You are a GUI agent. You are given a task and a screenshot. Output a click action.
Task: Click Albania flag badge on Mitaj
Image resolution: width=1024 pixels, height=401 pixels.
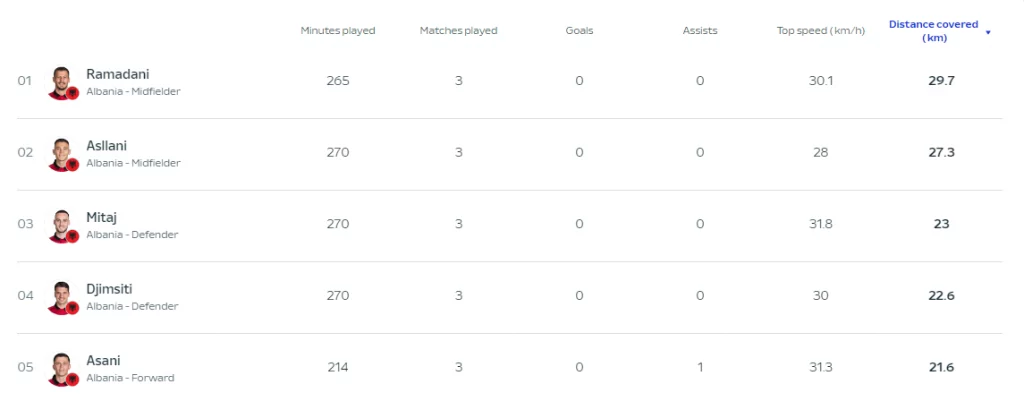72,236
